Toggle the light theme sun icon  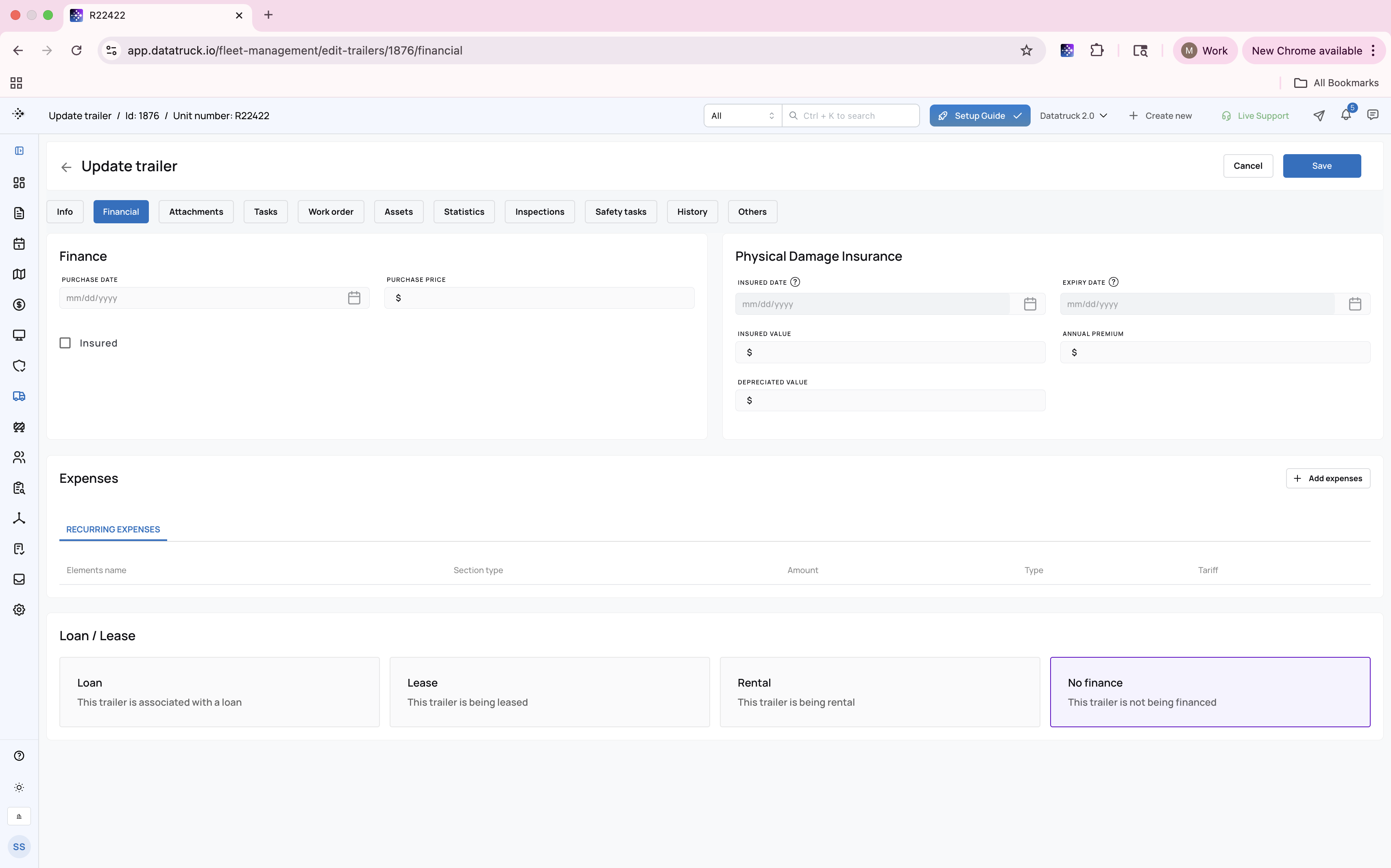pyautogui.click(x=19, y=787)
